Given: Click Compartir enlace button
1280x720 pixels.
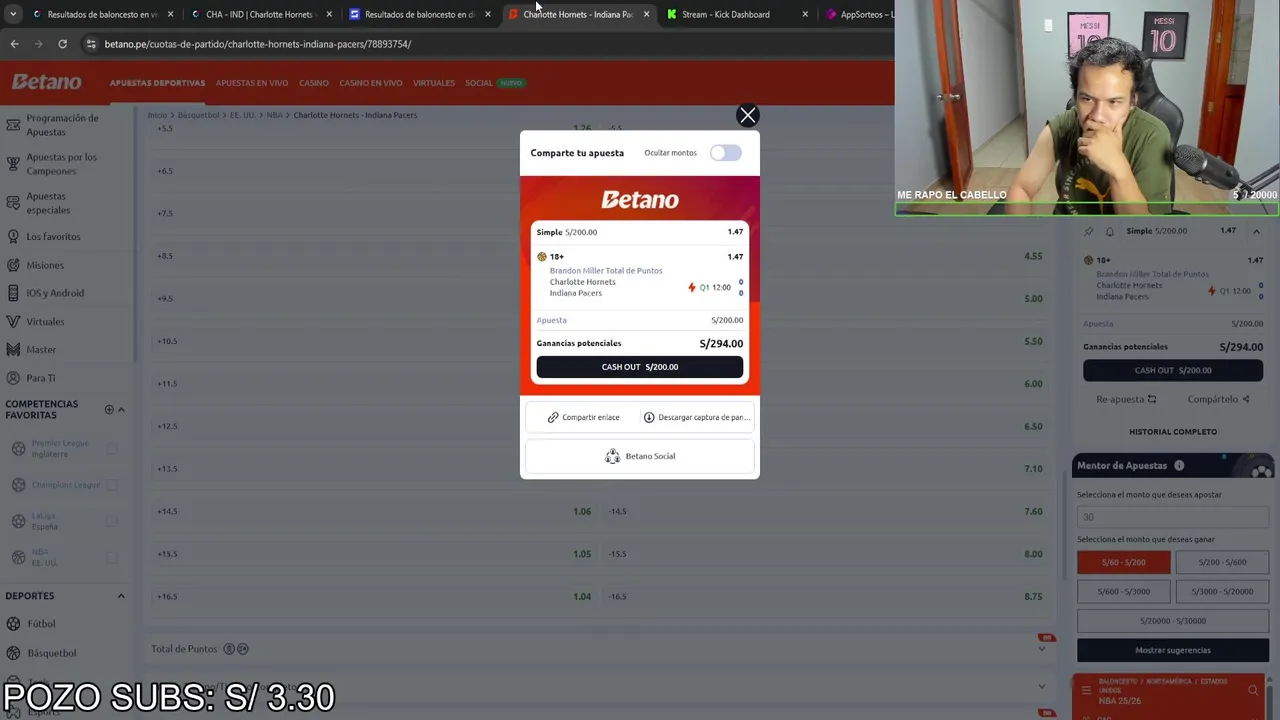Looking at the screenshot, I should click(583, 417).
